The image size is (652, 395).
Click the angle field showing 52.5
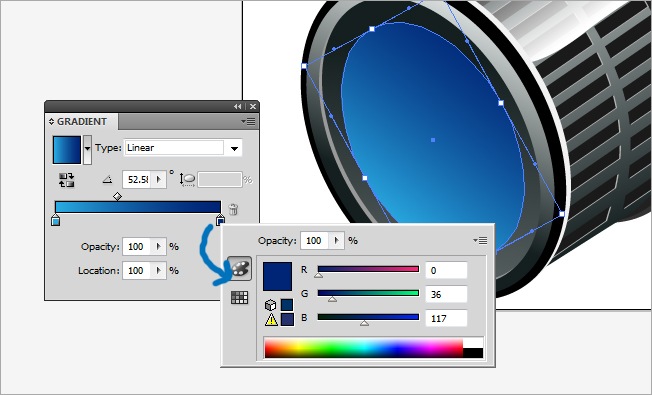[x=137, y=180]
